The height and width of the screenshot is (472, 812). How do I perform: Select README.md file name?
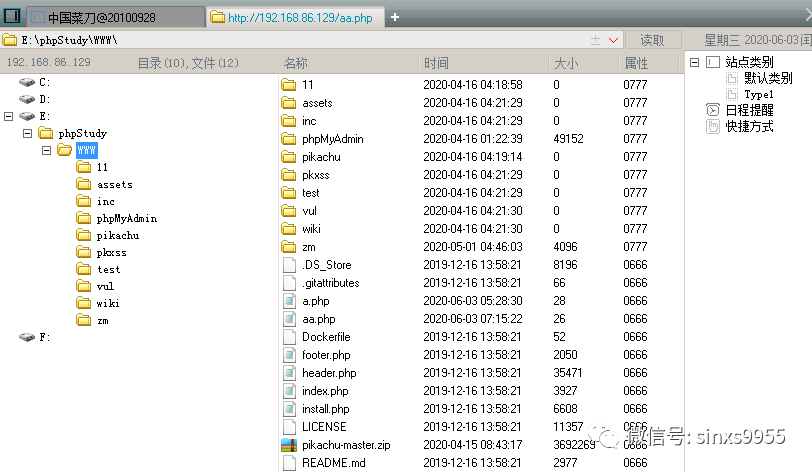[334, 463]
